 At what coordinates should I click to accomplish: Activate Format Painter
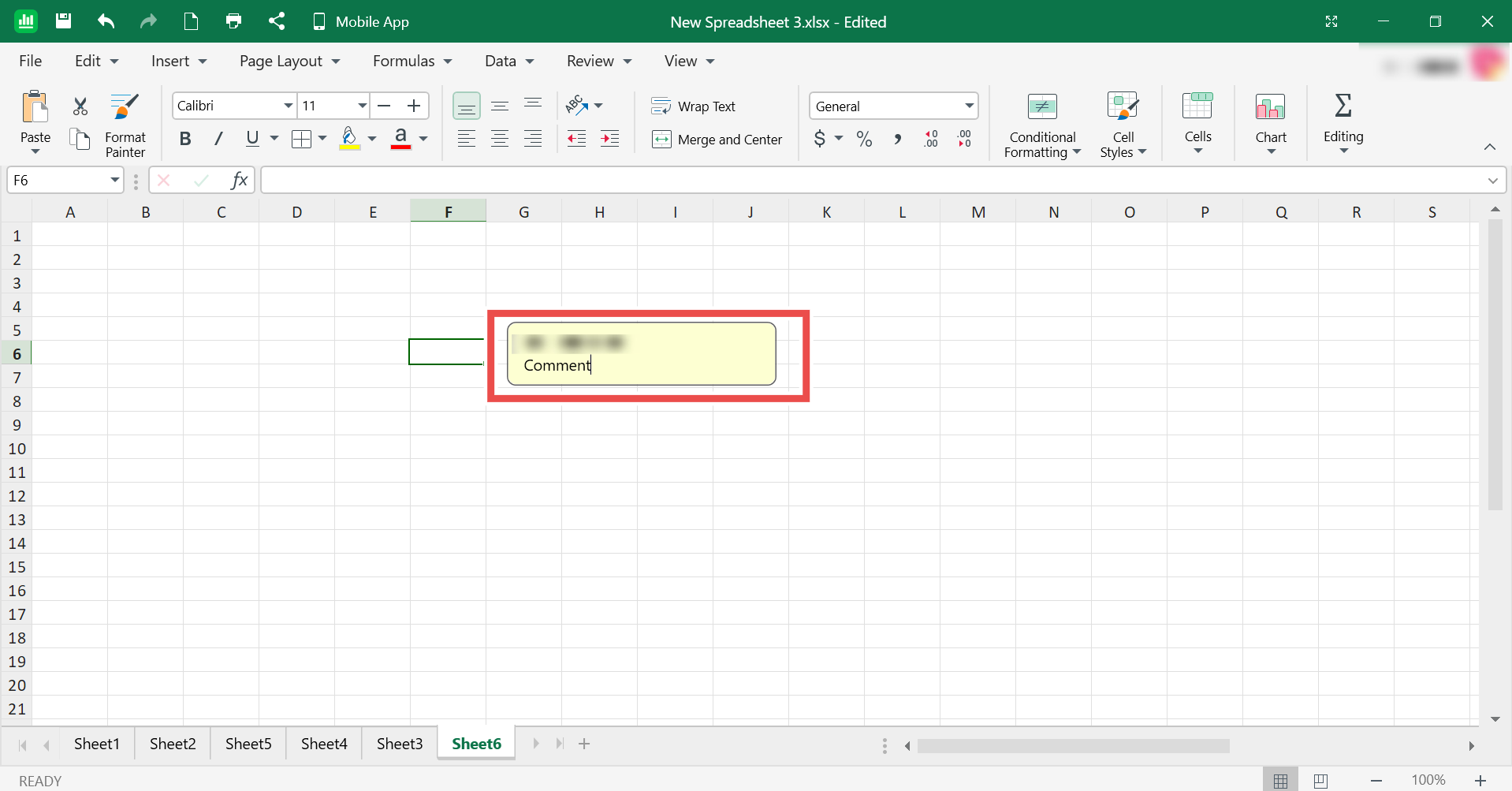point(125,125)
